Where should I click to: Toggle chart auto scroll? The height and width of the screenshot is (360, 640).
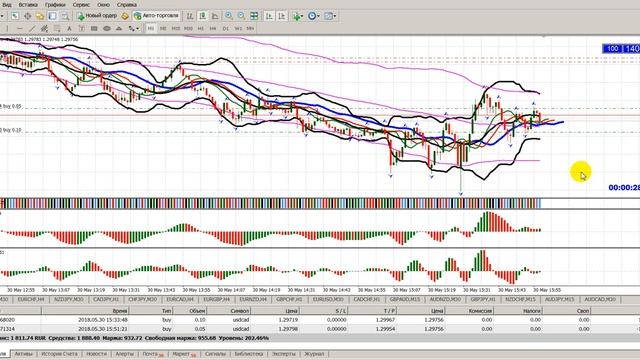click(x=269, y=16)
